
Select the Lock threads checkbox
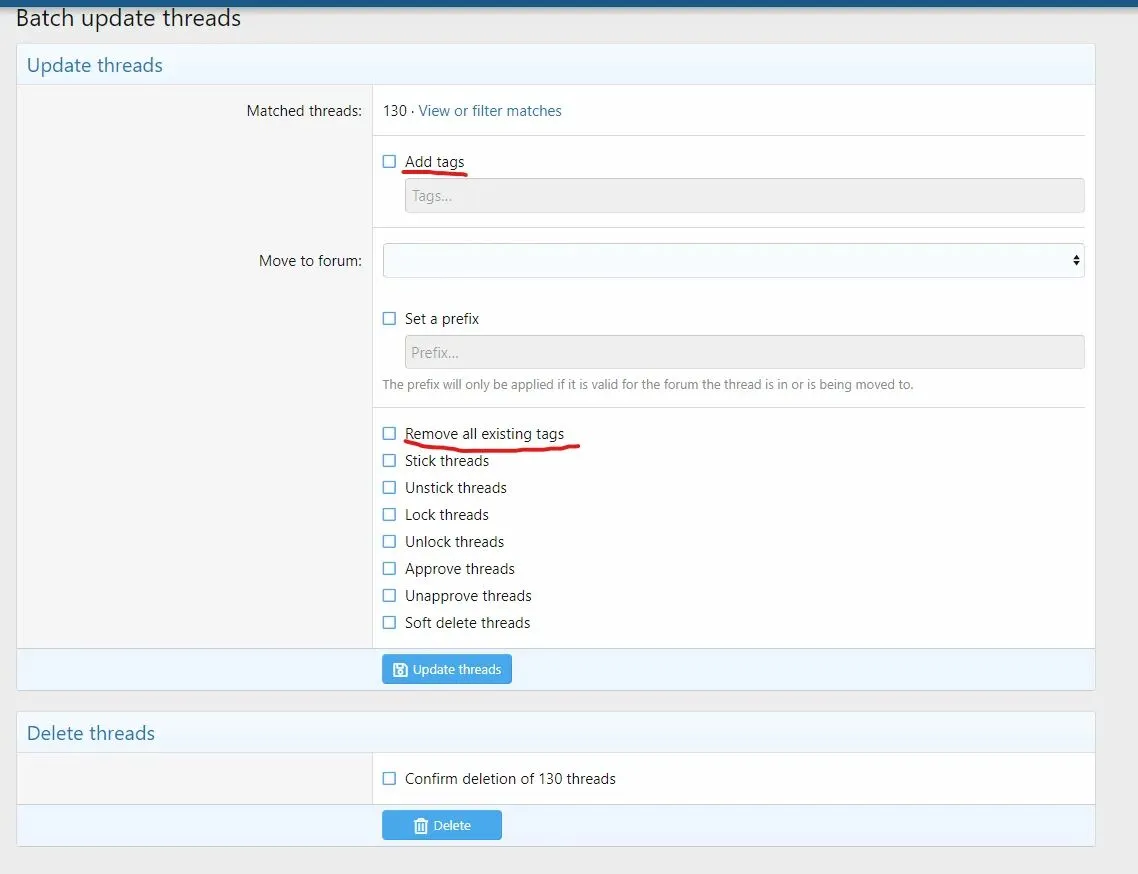tap(389, 515)
